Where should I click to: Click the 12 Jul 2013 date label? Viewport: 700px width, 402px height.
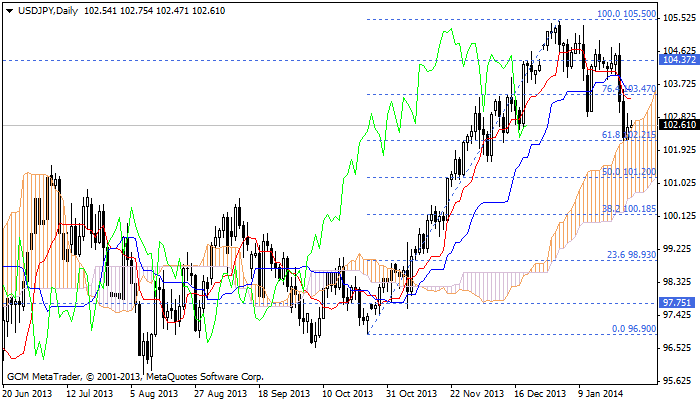[89, 394]
